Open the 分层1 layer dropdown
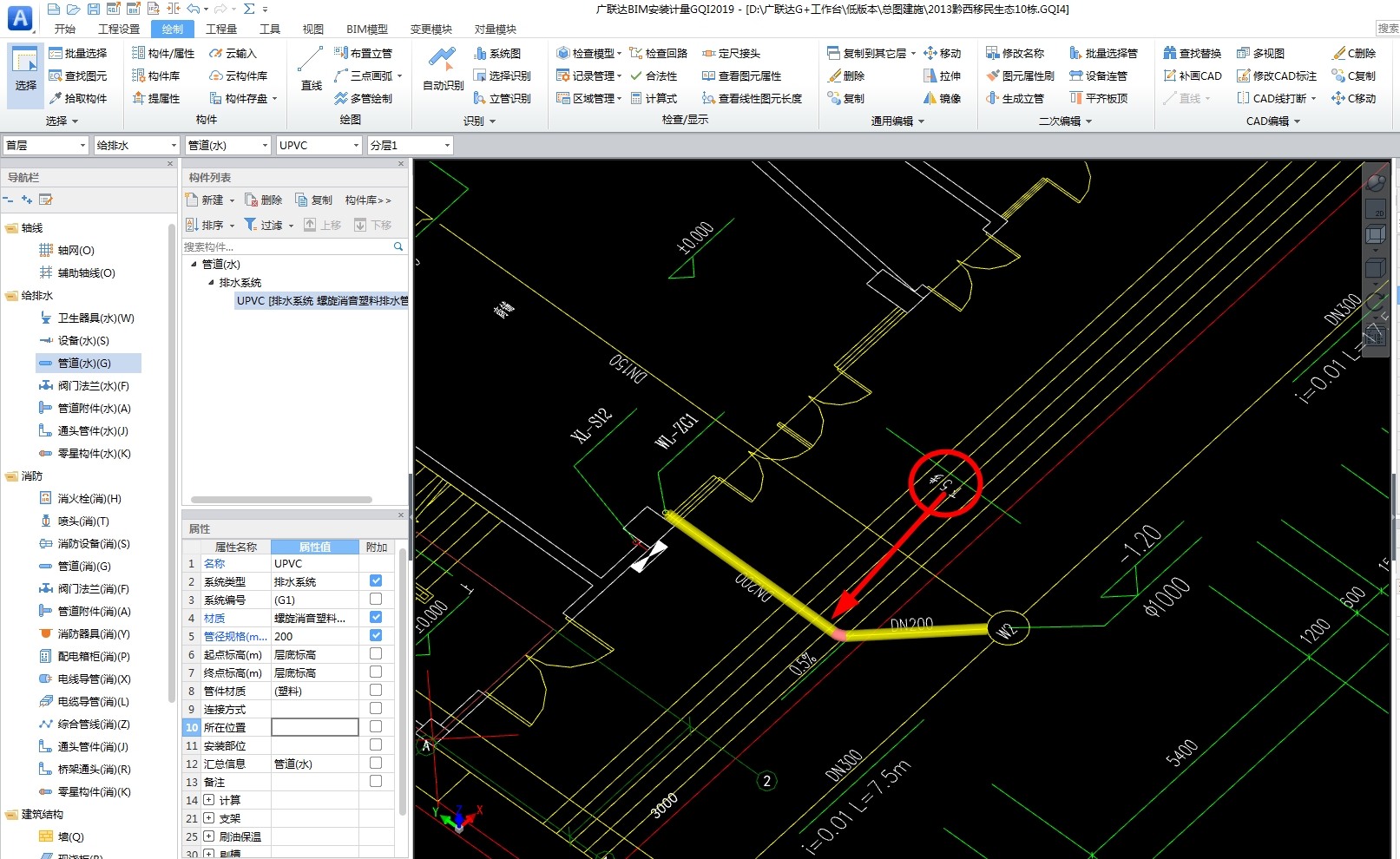The image size is (1400, 859). coord(410,145)
